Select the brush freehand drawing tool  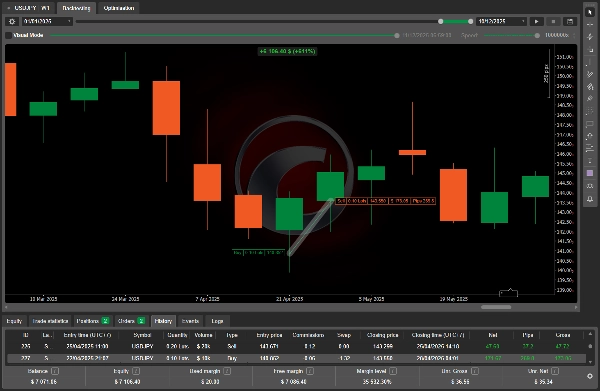tap(590, 99)
